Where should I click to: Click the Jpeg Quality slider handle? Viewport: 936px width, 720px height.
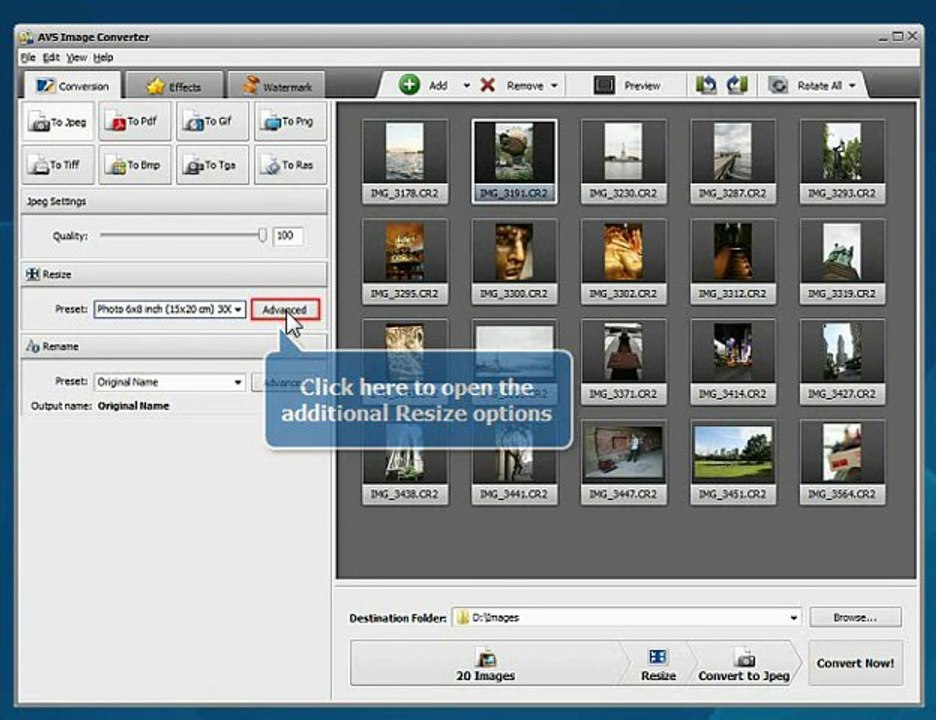262,235
